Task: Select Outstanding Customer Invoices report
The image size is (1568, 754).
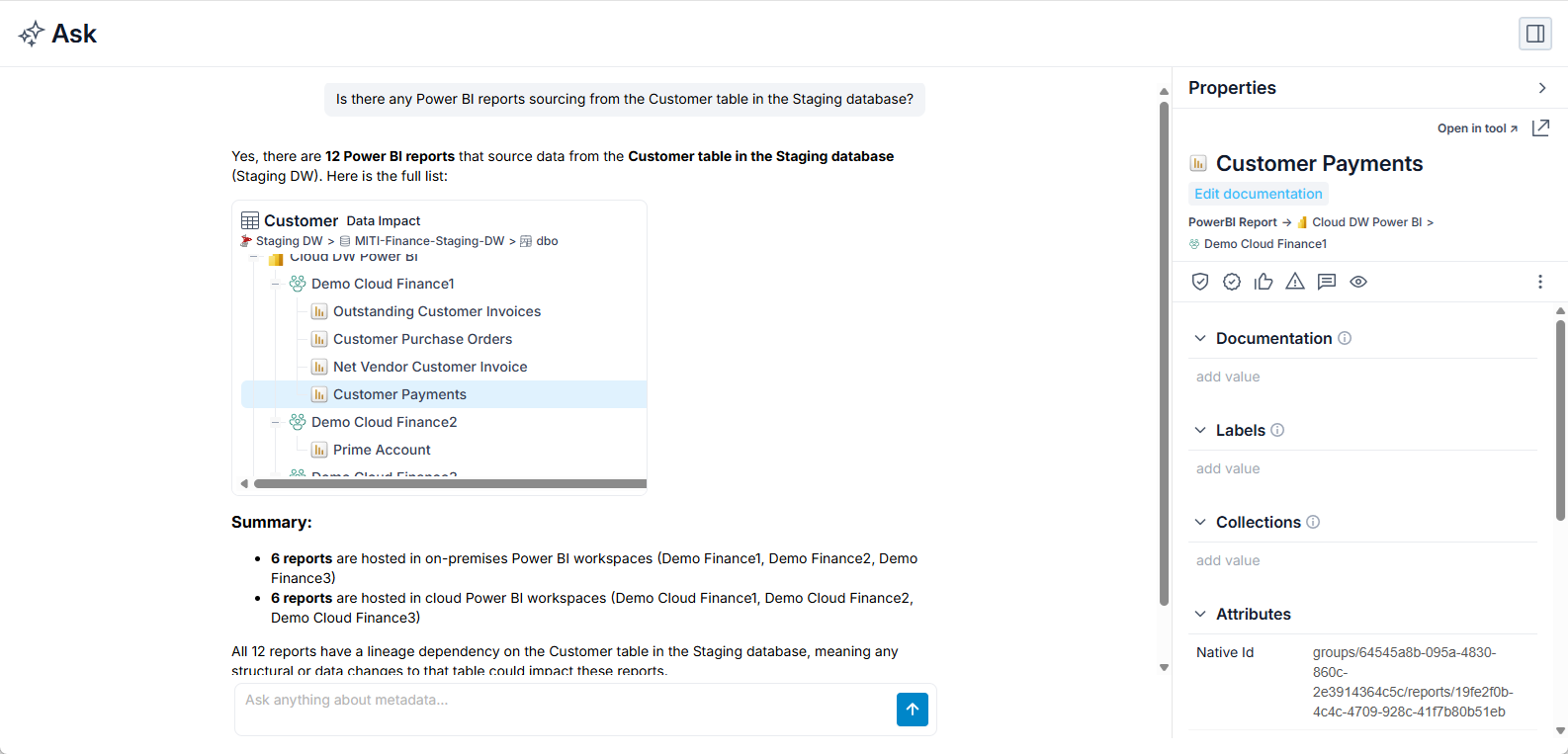Action: pyautogui.click(x=437, y=311)
